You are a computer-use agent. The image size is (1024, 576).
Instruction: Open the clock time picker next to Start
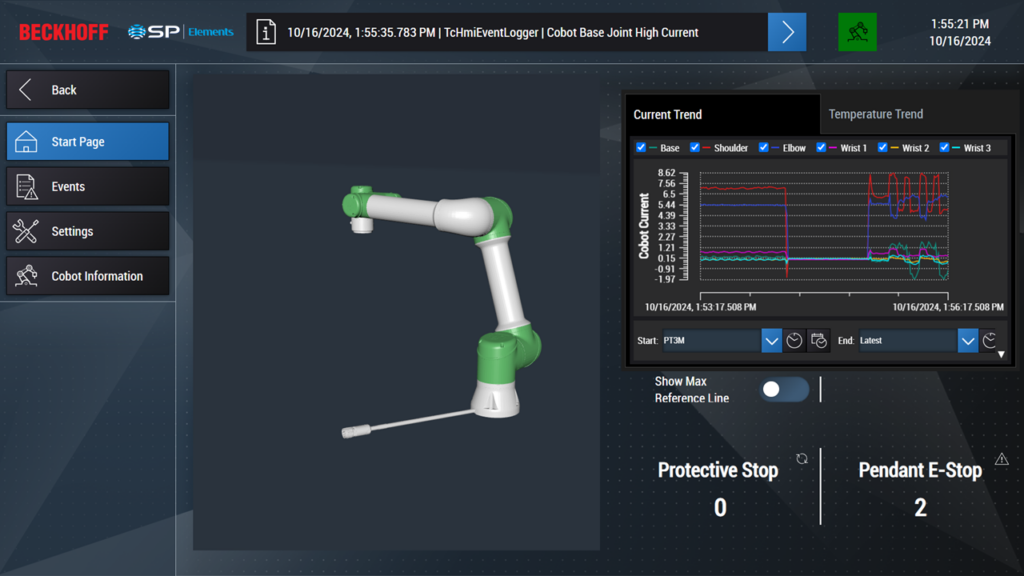[794, 340]
